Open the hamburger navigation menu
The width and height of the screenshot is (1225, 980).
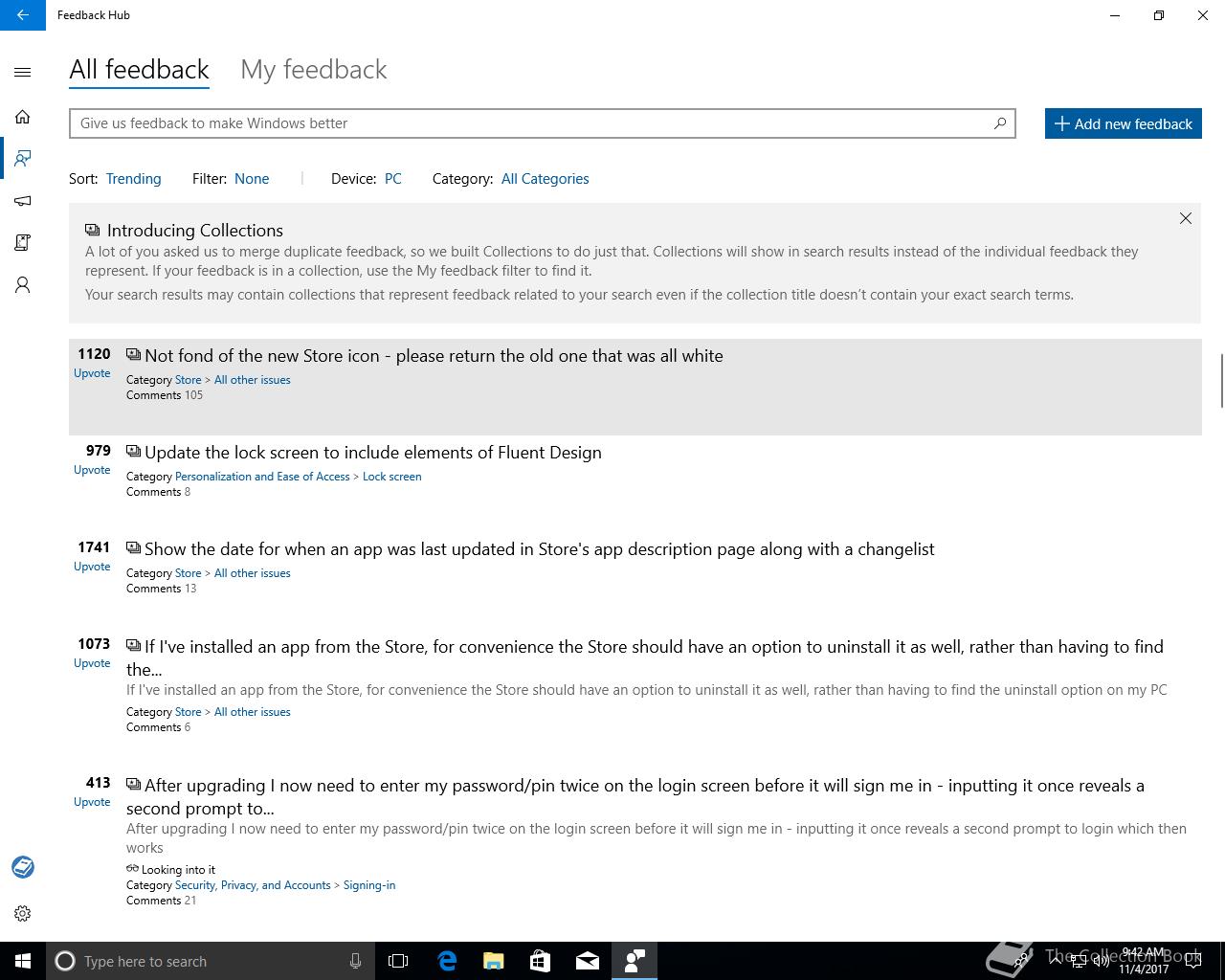point(23,72)
